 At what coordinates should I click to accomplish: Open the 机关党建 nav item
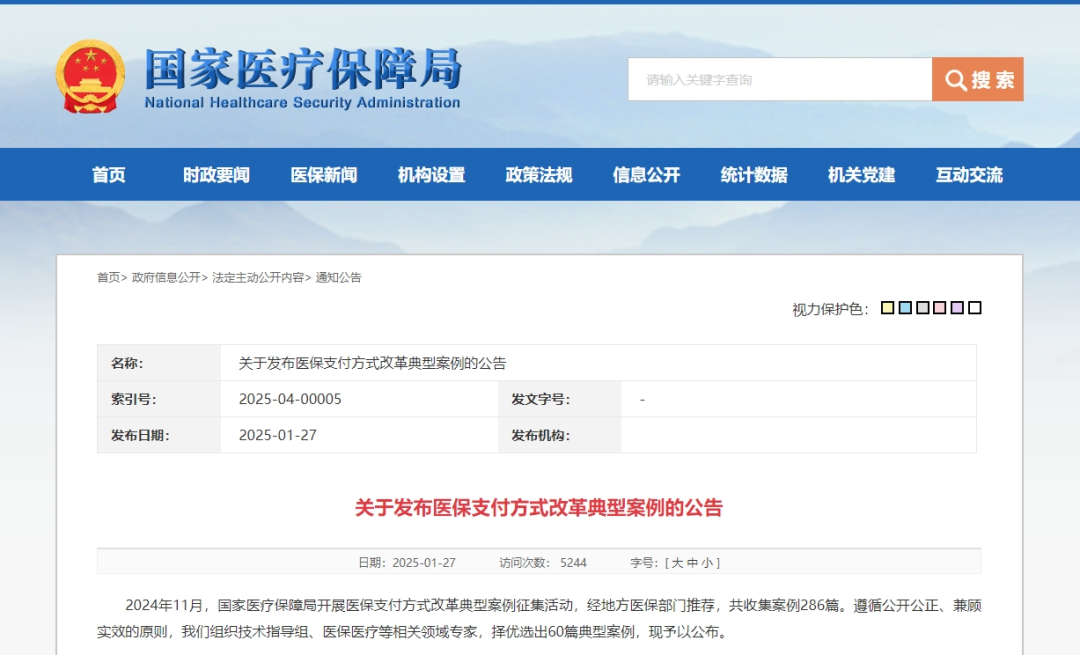[x=861, y=175]
